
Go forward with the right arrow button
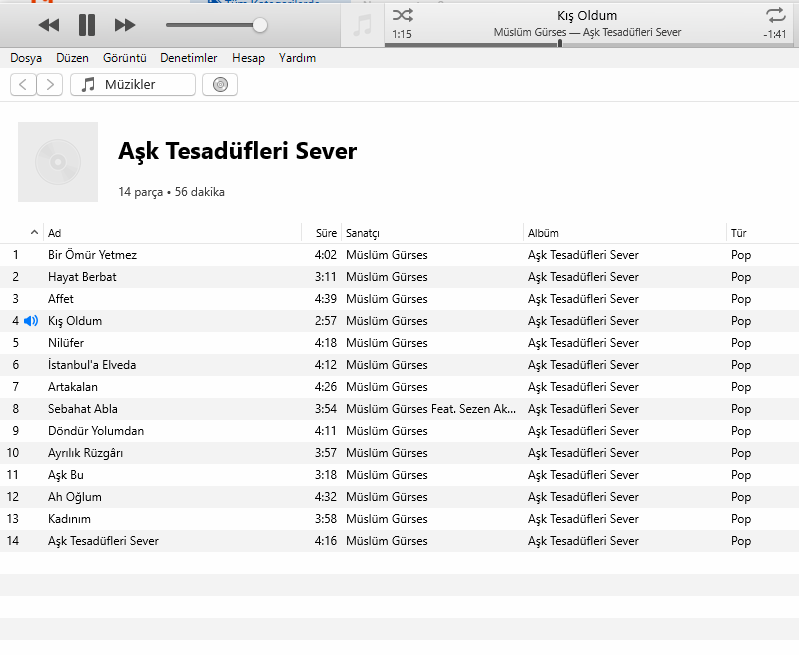click(49, 85)
